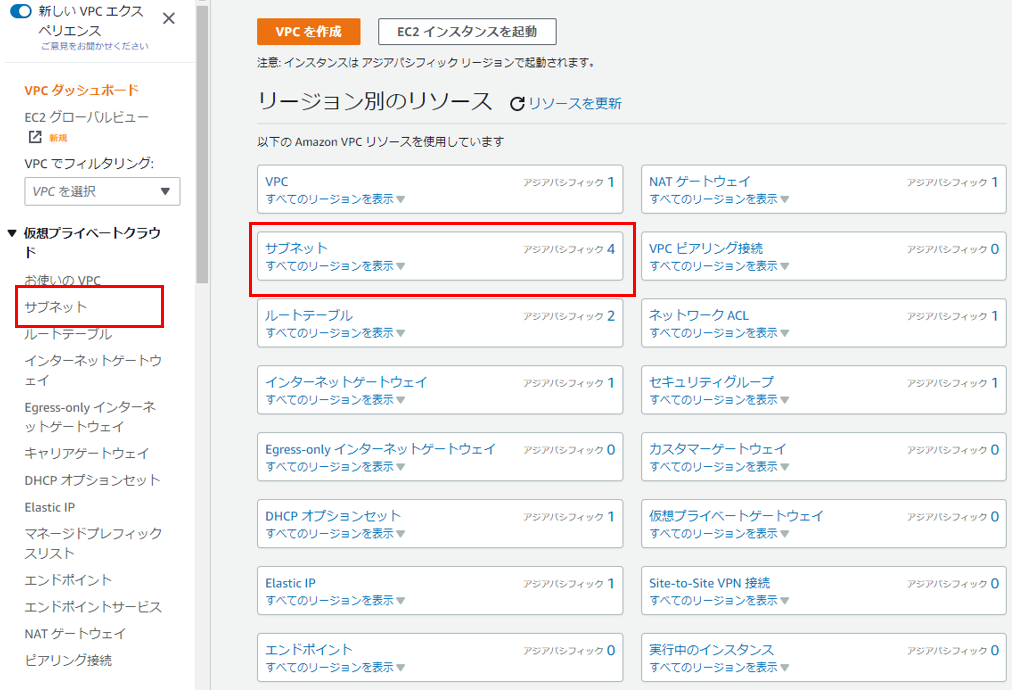Click the ルートテーブル count 2
Image resolution: width=1017 pixels, height=695 pixels.
click(x=611, y=316)
